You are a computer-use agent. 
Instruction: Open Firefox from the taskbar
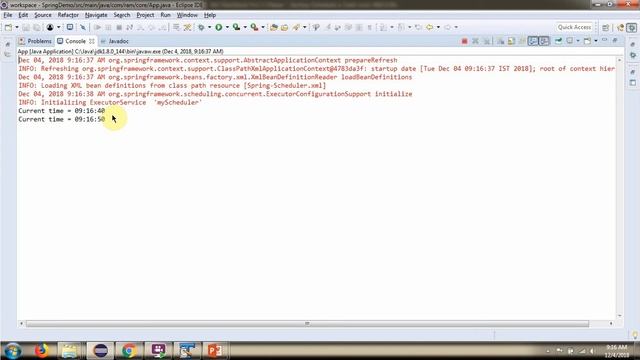[41, 350]
